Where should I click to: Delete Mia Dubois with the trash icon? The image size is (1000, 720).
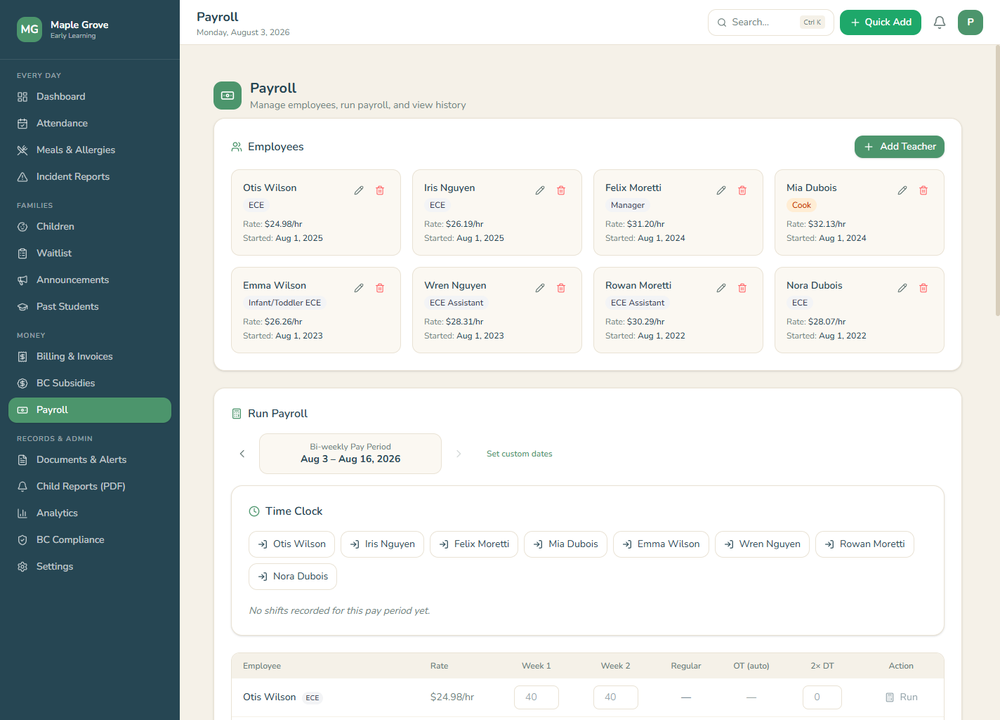pos(923,191)
